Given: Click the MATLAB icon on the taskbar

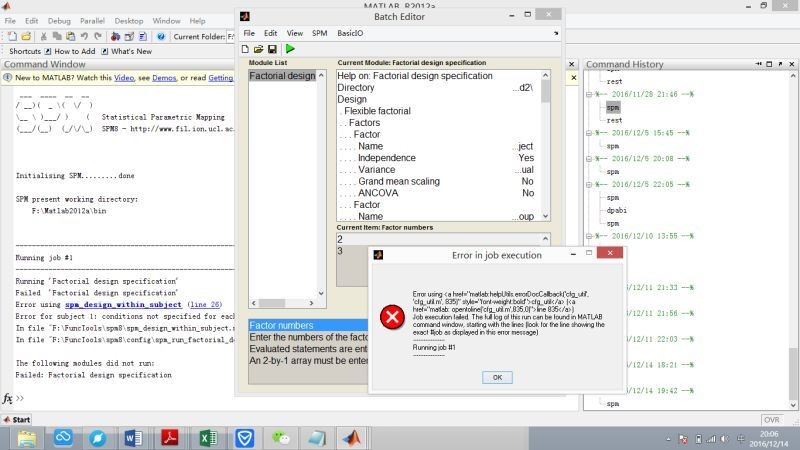Looking at the screenshot, I should pyautogui.click(x=352, y=438).
